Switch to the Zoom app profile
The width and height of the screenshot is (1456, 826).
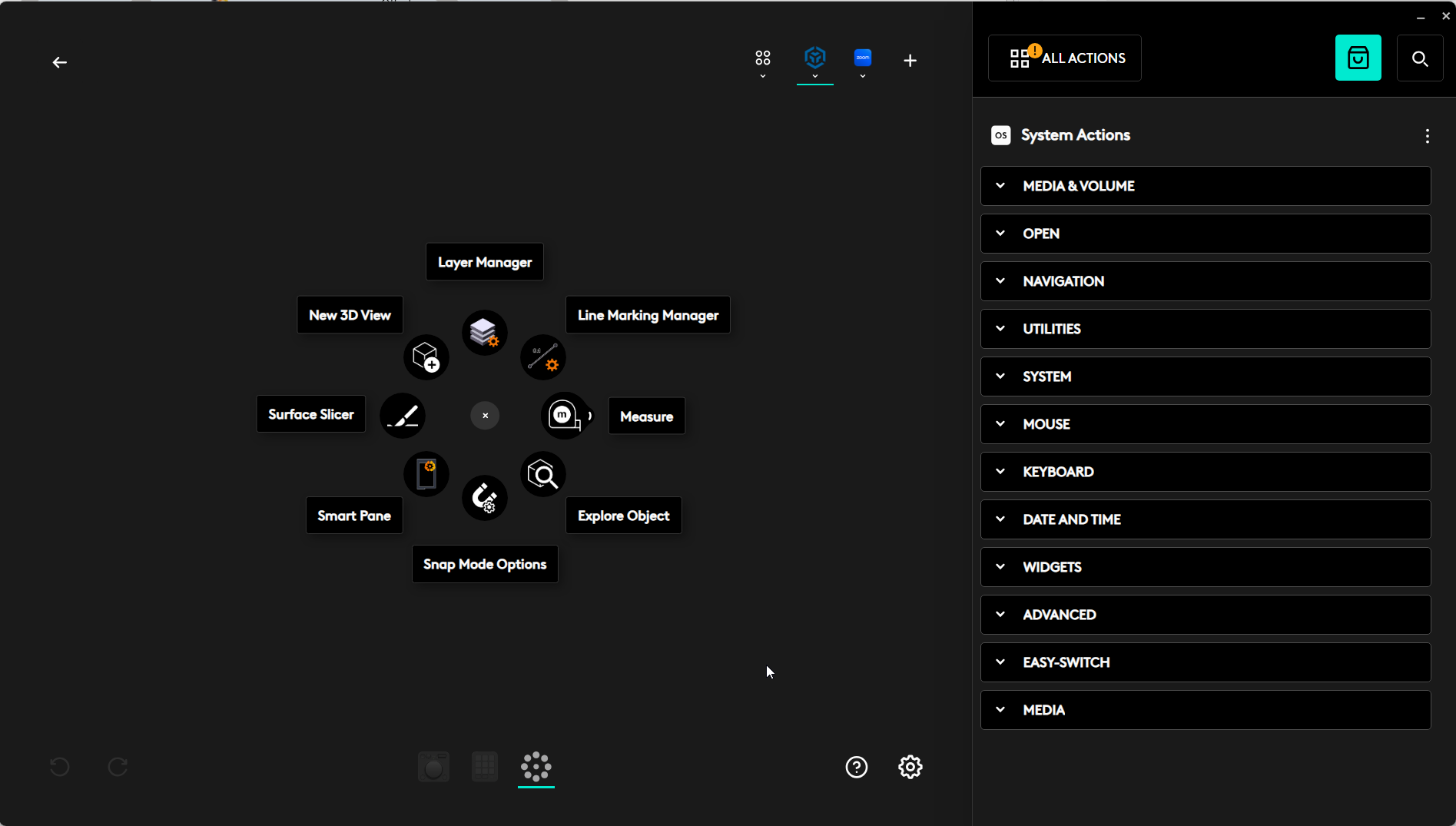[863, 58]
